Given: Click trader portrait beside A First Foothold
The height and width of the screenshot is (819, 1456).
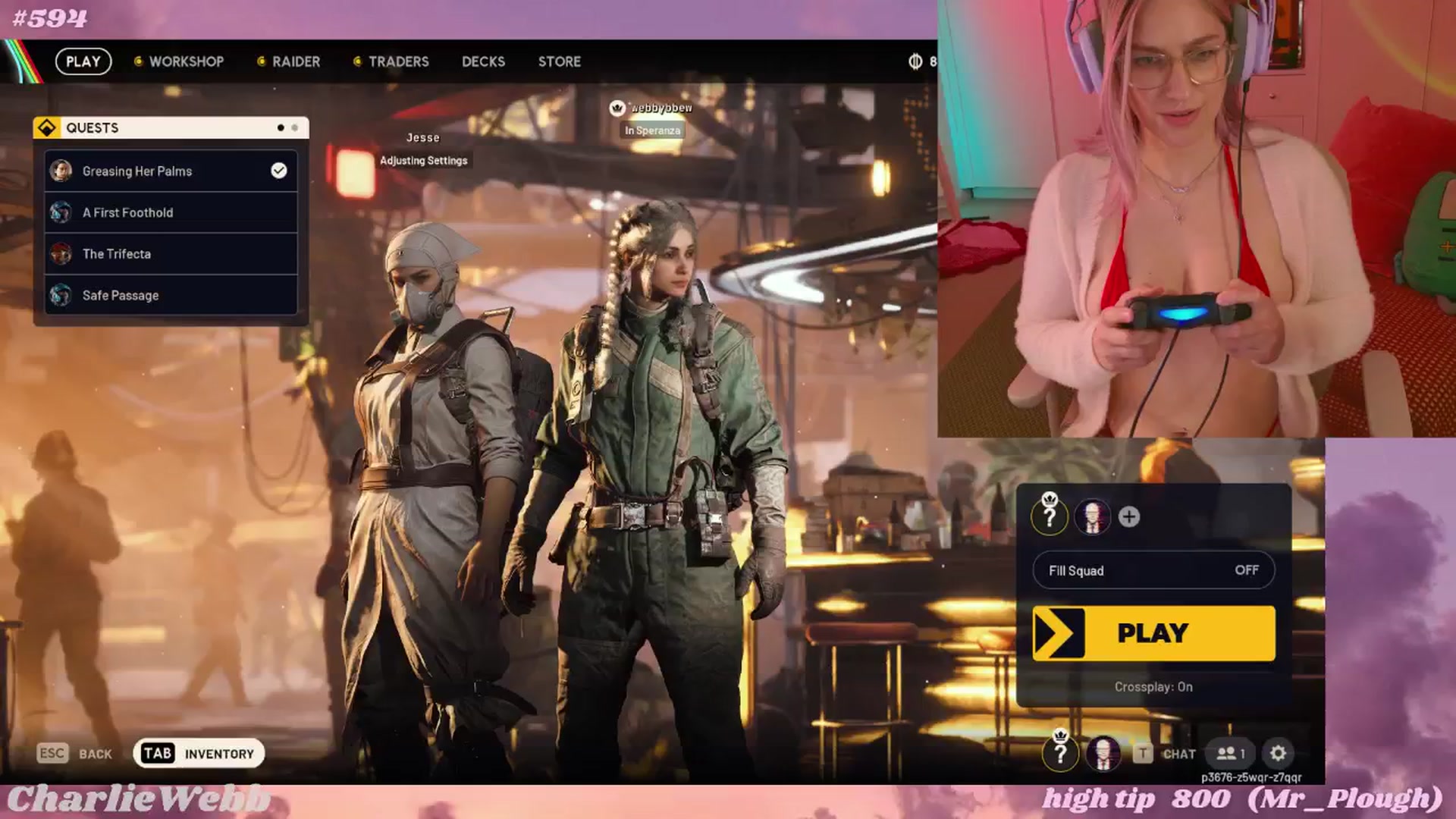Looking at the screenshot, I should pos(61,212).
